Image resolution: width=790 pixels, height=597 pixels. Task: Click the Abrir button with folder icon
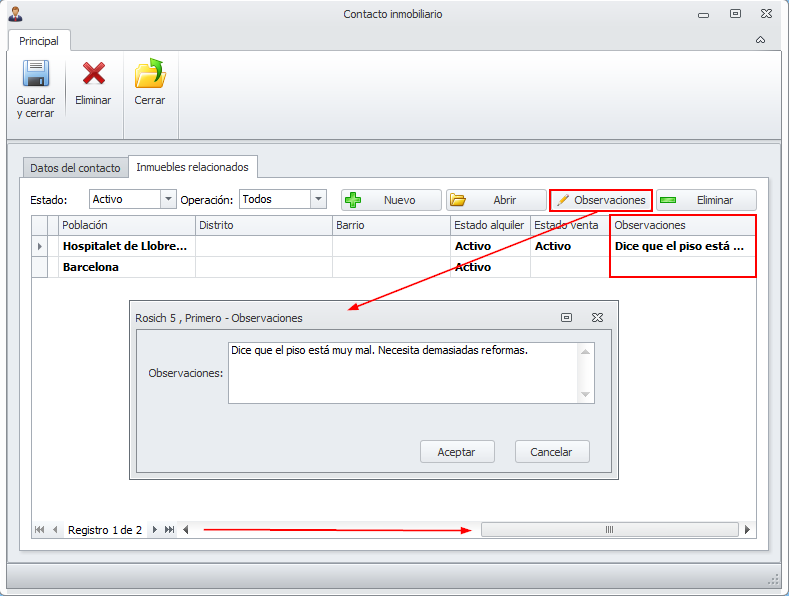point(496,200)
